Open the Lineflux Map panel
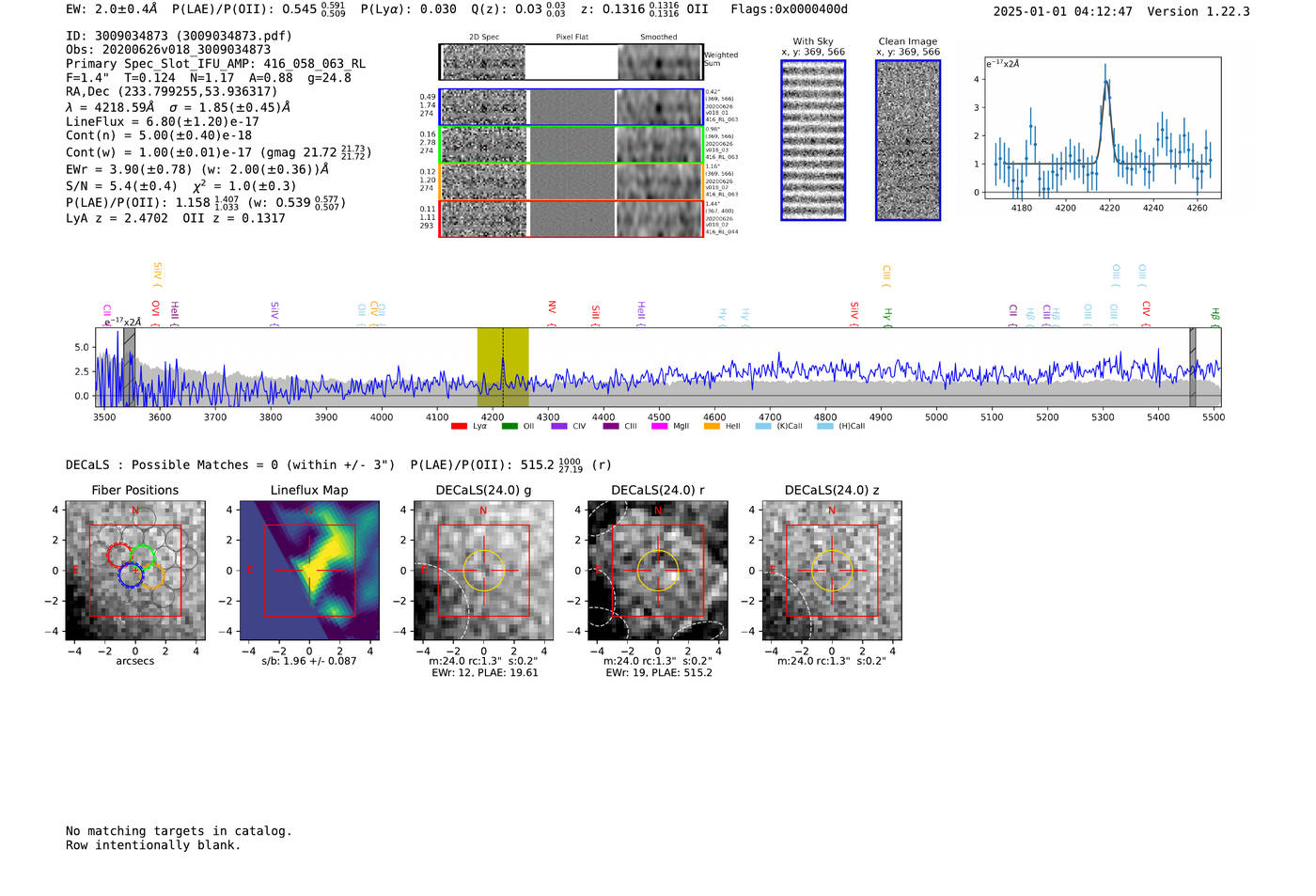The height and width of the screenshot is (896, 1316). (x=309, y=571)
